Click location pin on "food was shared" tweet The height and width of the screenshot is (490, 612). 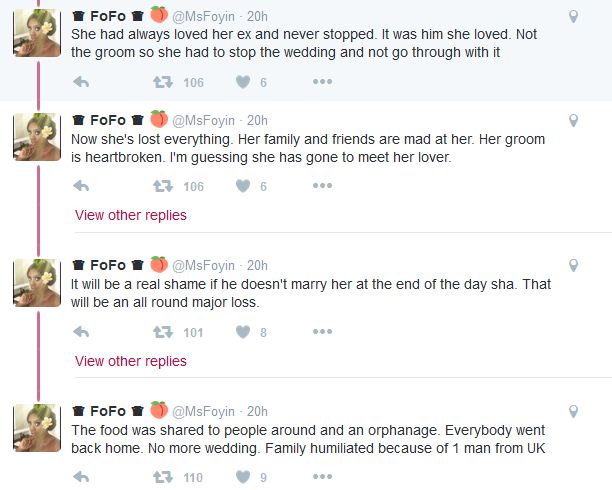[x=573, y=411]
